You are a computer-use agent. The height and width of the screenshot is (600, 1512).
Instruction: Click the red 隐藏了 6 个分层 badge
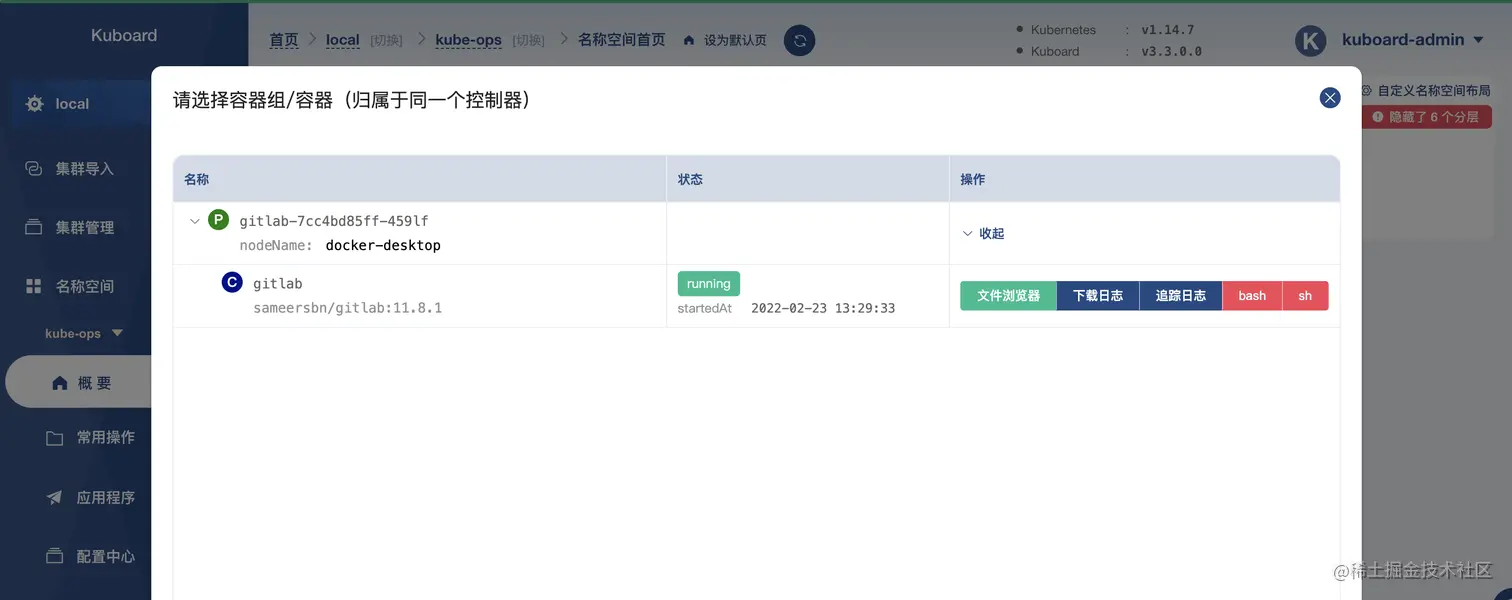pos(1426,117)
